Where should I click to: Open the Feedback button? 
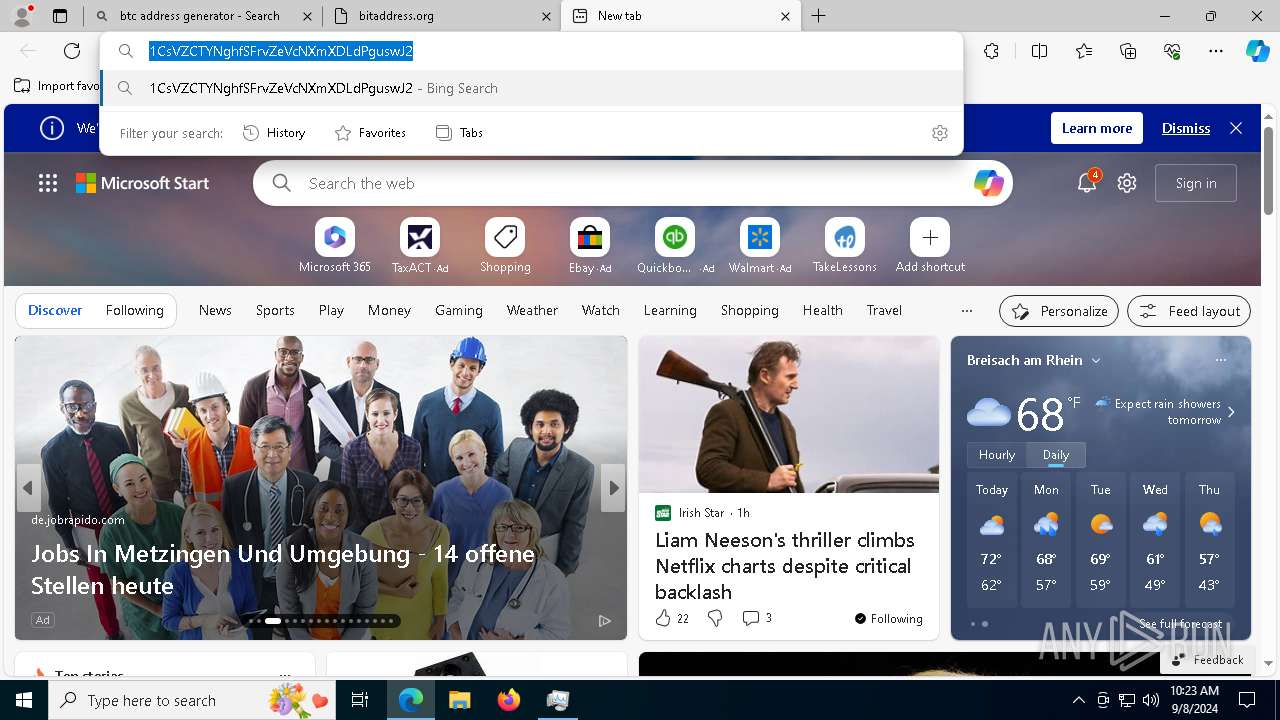1207,660
